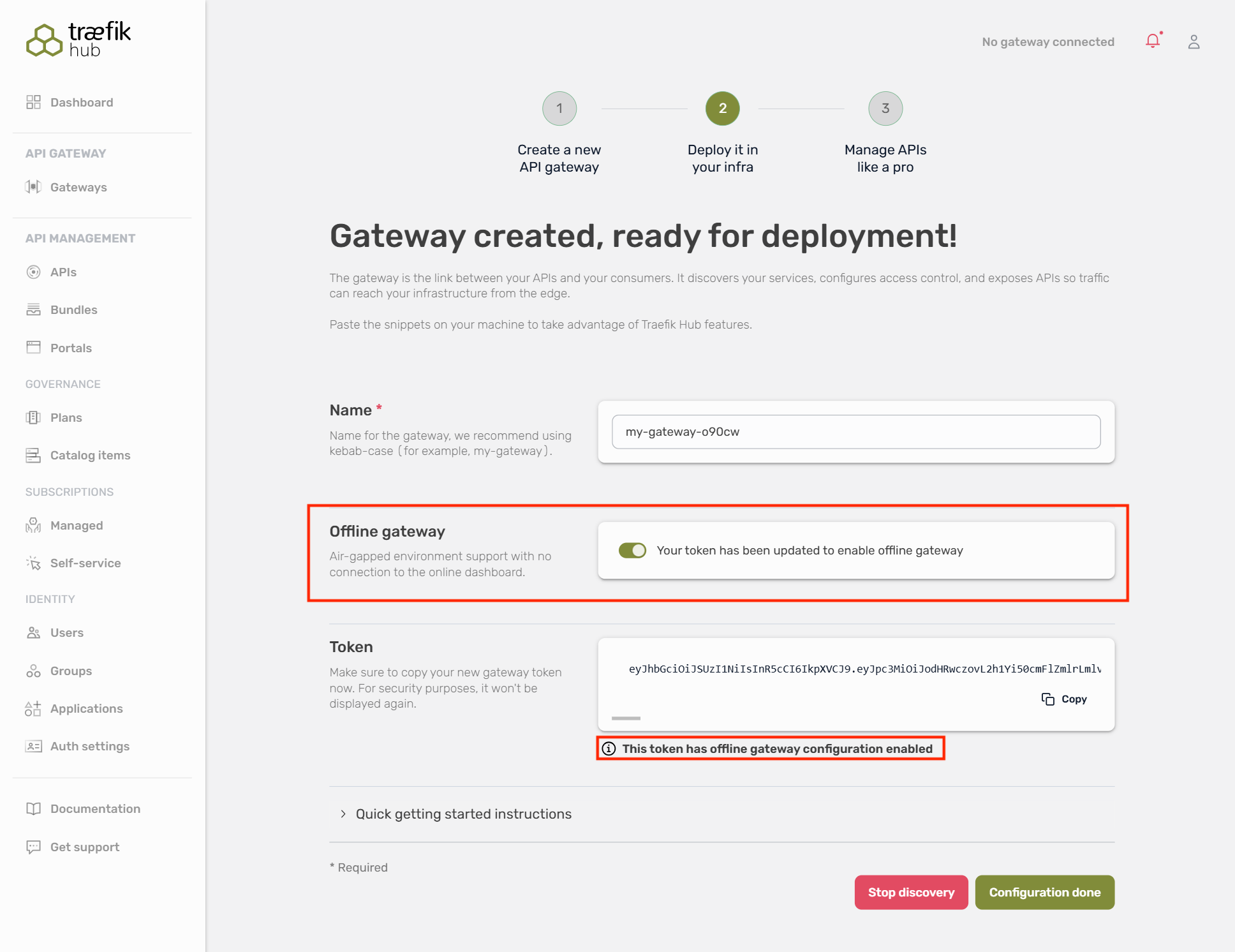
Task: Go to step 3 Manage APIs like a pro
Action: tap(885, 108)
